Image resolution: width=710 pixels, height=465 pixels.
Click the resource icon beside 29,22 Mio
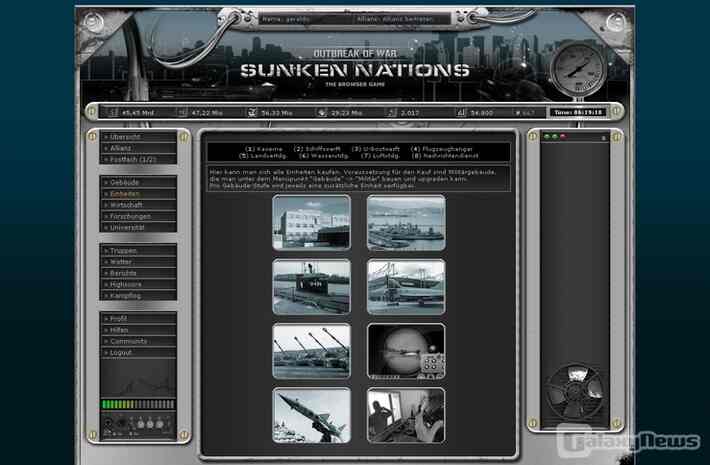tap(321, 112)
